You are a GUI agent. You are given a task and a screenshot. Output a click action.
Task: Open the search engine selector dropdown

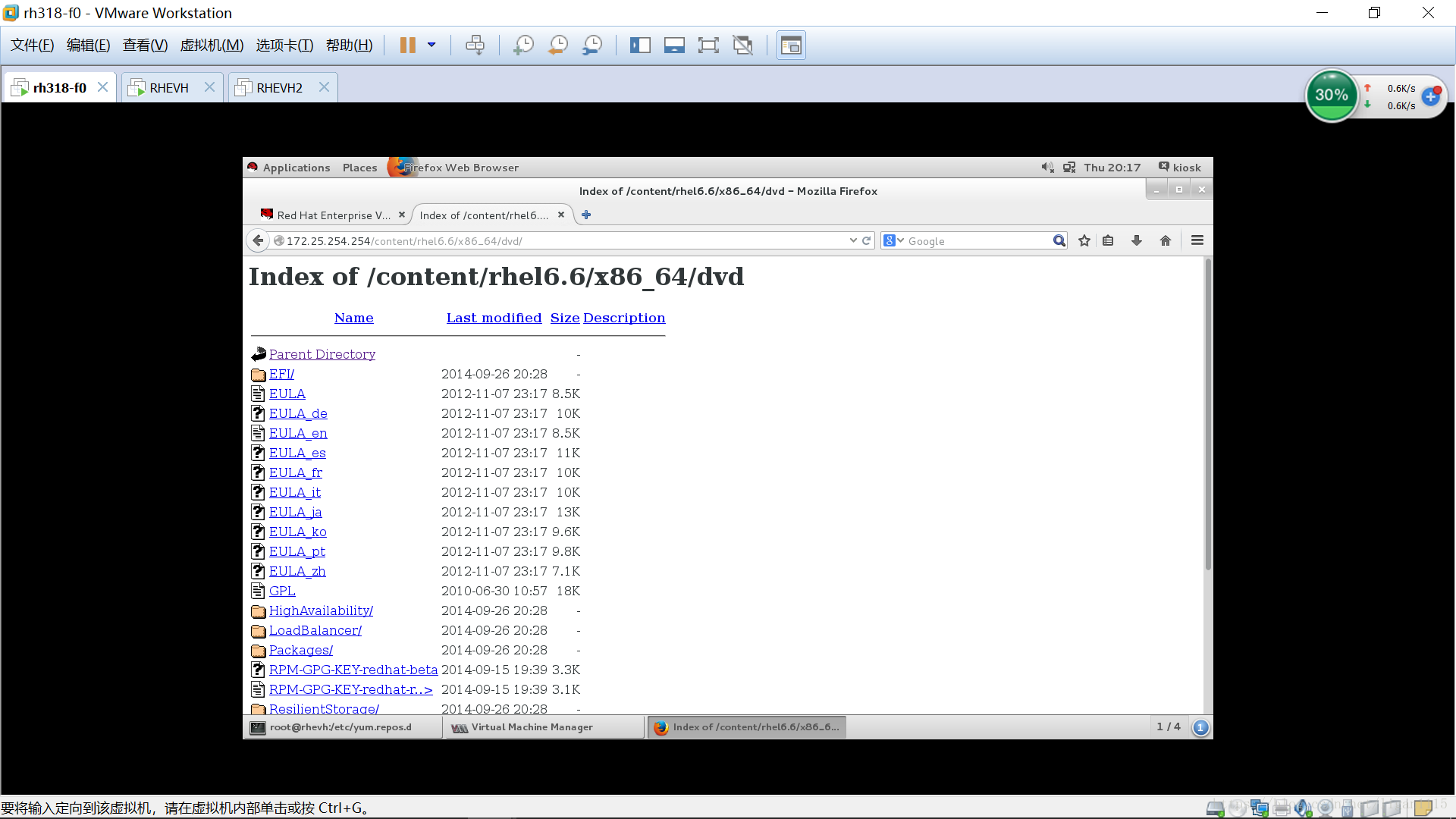894,240
